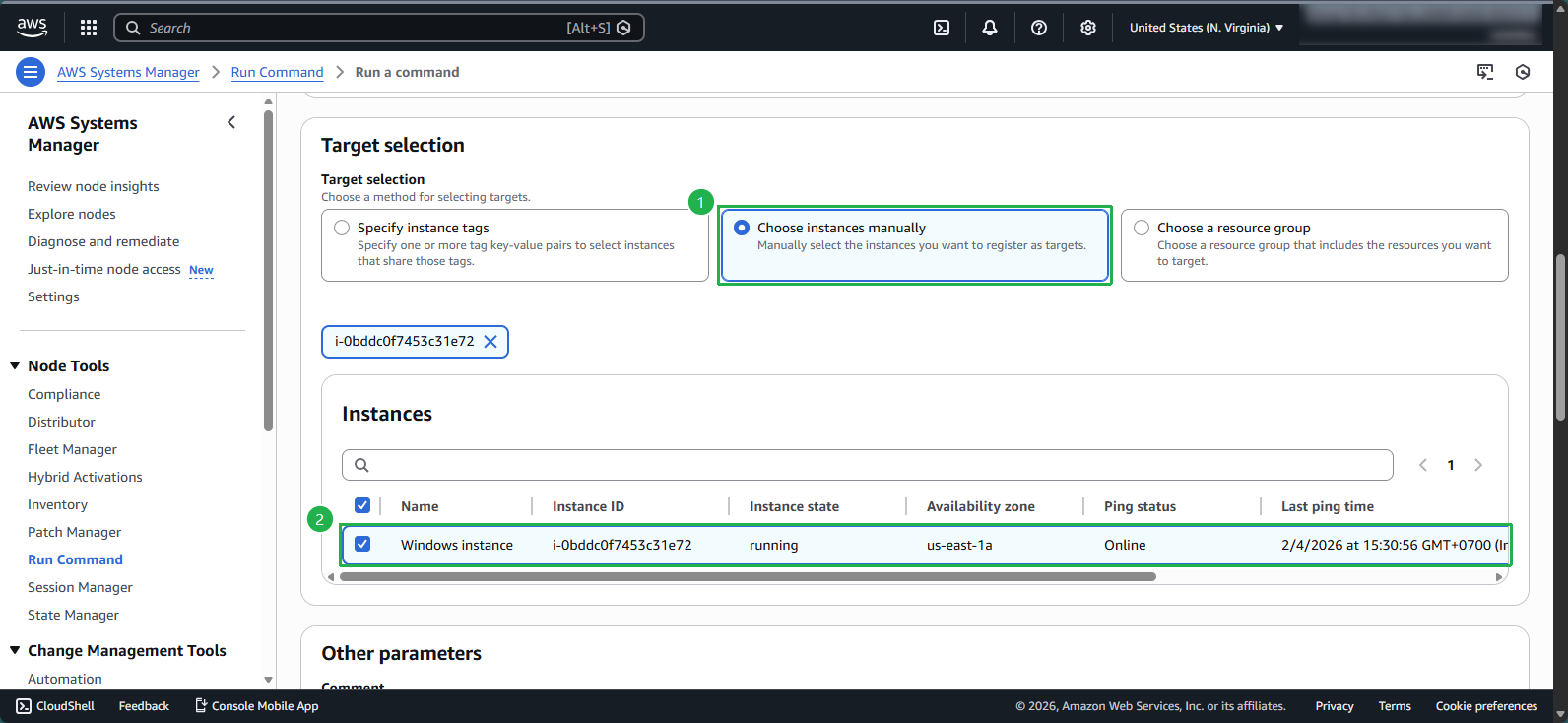This screenshot has width=1568, height=723.
Task: Uncheck the Windows instance row checkbox
Action: point(362,544)
